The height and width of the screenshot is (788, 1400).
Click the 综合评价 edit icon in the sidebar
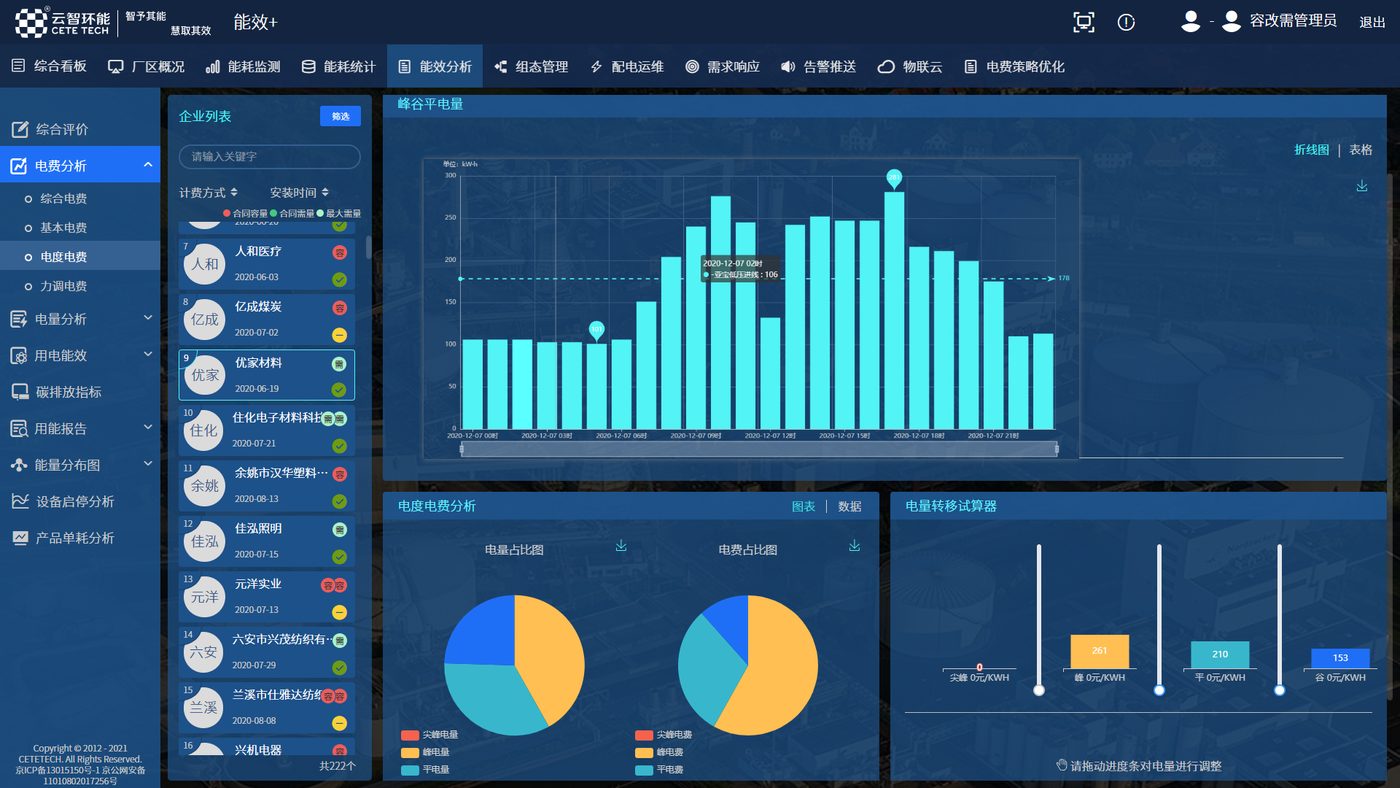(x=19, y=129)
